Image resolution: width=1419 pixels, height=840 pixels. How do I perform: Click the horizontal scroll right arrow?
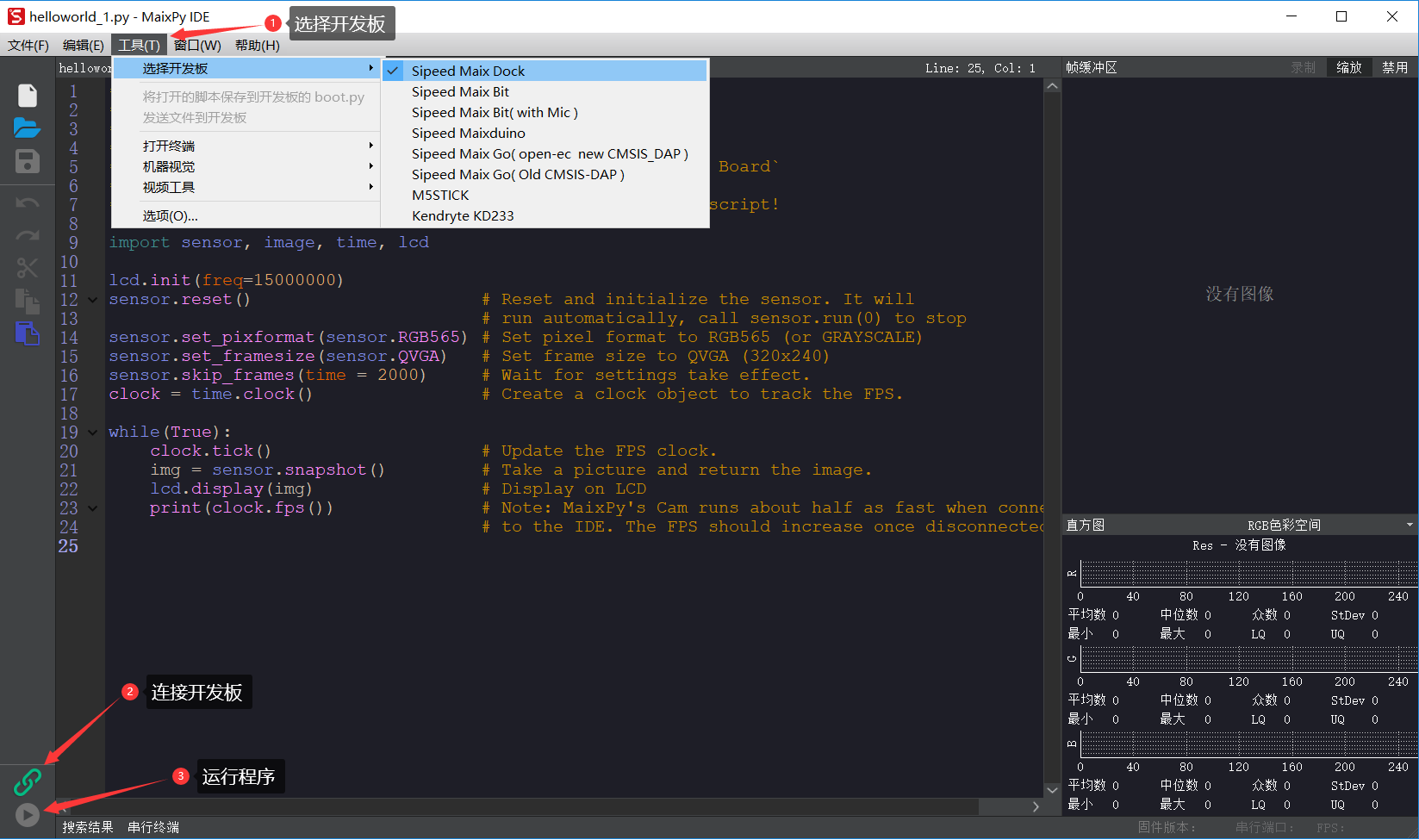pyautogui.click(x=1036, y=806)
